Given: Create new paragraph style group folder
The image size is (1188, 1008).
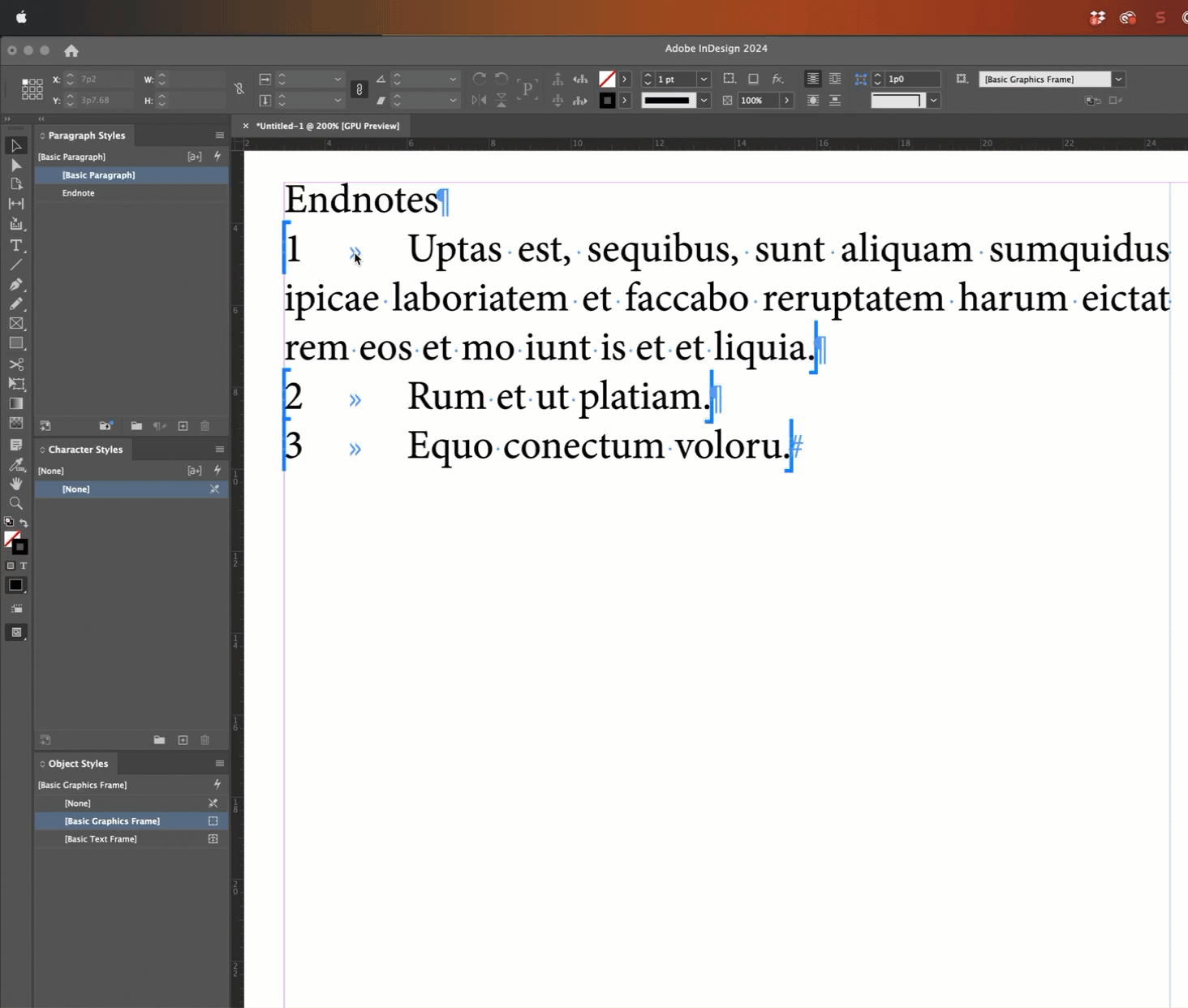Looking at the screenshot, I should coord(136,426).
